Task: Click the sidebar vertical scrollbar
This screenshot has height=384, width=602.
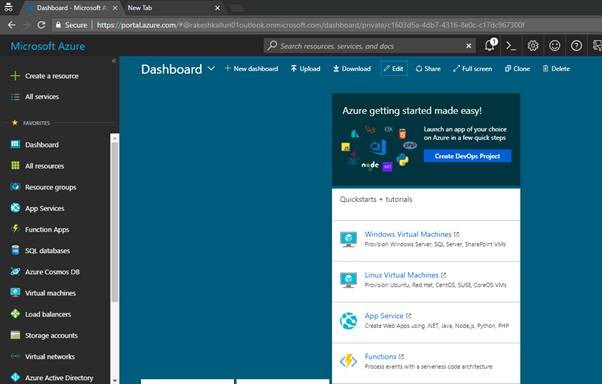Action: (114, 223)
